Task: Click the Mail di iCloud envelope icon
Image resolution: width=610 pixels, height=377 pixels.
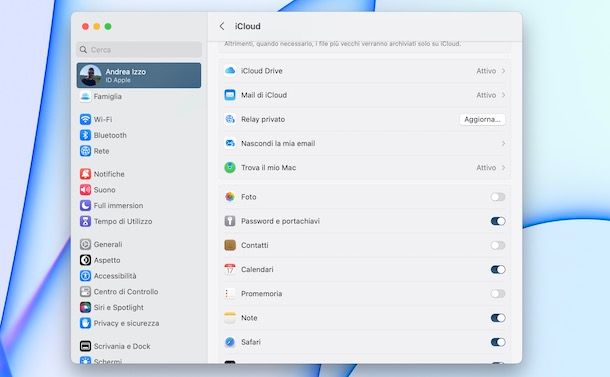Action: tap(230, 95)
